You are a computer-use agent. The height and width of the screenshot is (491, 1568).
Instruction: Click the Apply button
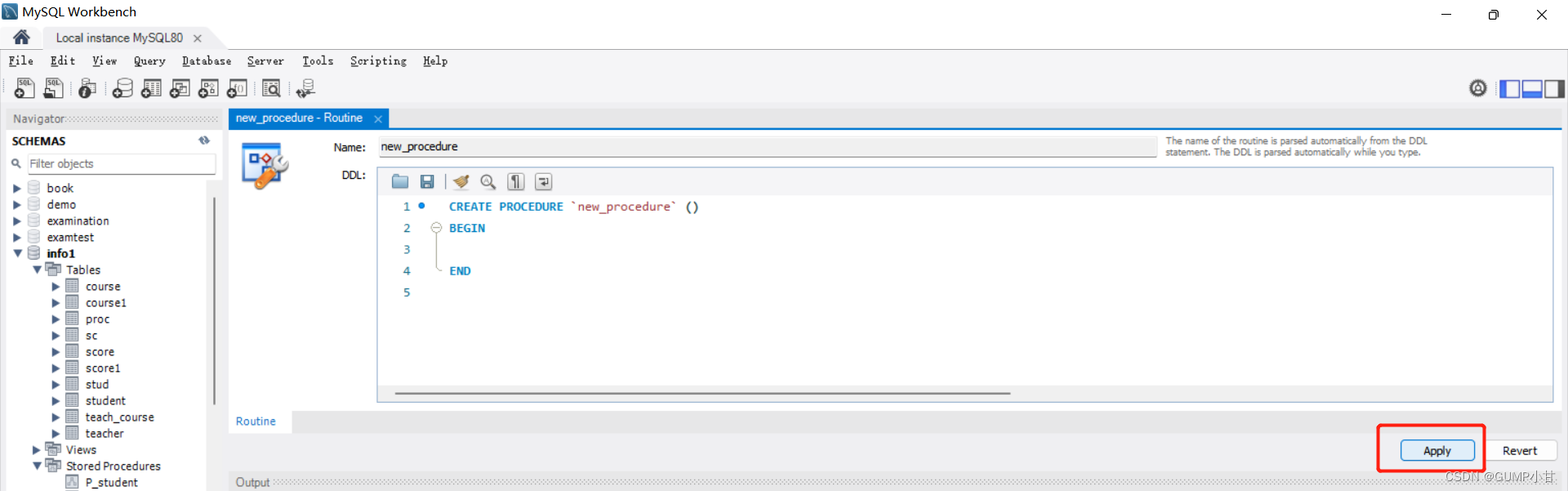click(1437, 450)
